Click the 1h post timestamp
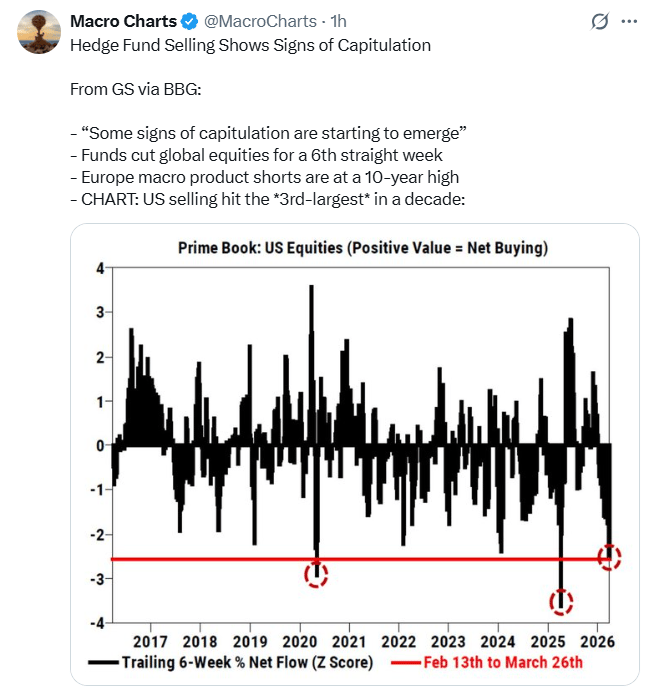This screenshot has width=656, height=689. click(338, 21)
